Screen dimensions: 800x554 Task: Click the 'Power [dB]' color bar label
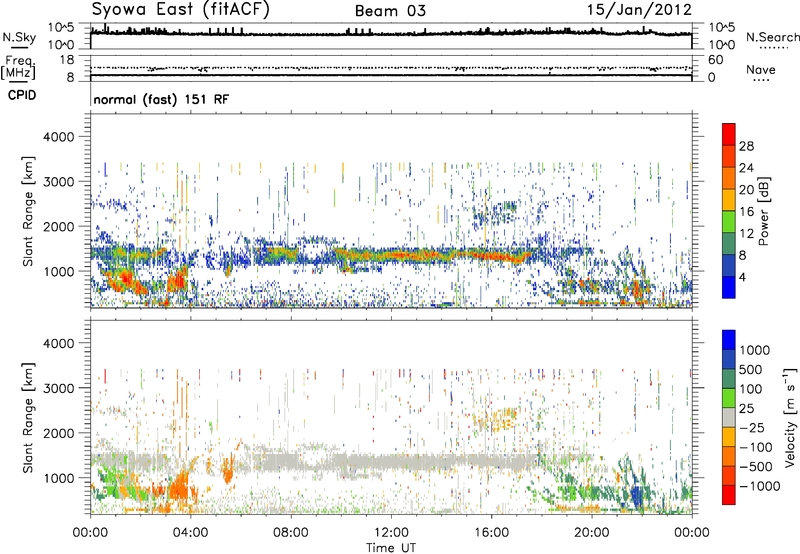pos(763,211)
